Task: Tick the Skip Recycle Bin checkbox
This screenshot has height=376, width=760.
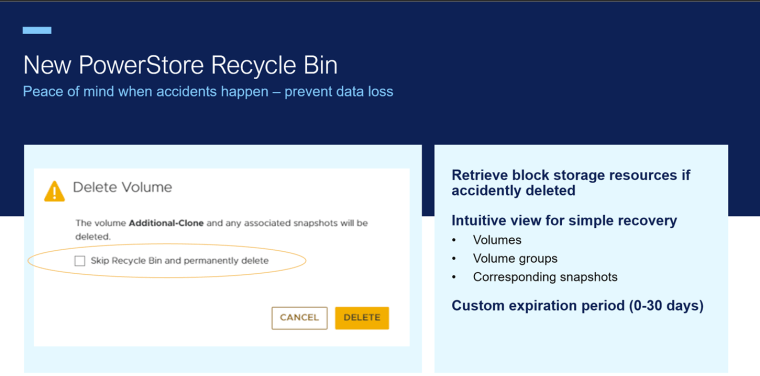Action: tap(79, 261)
